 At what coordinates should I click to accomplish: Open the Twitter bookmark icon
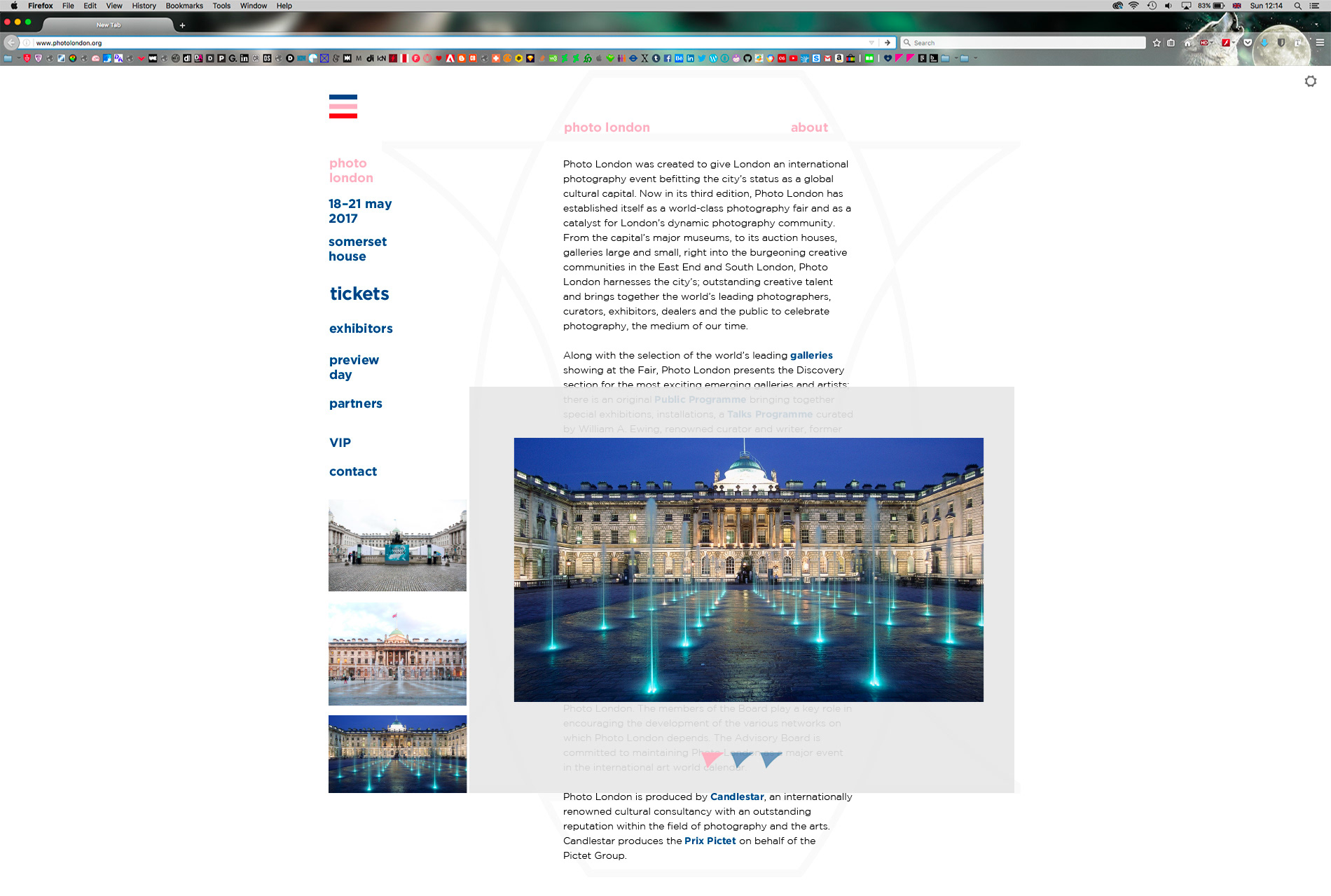[x=701, y=58]
